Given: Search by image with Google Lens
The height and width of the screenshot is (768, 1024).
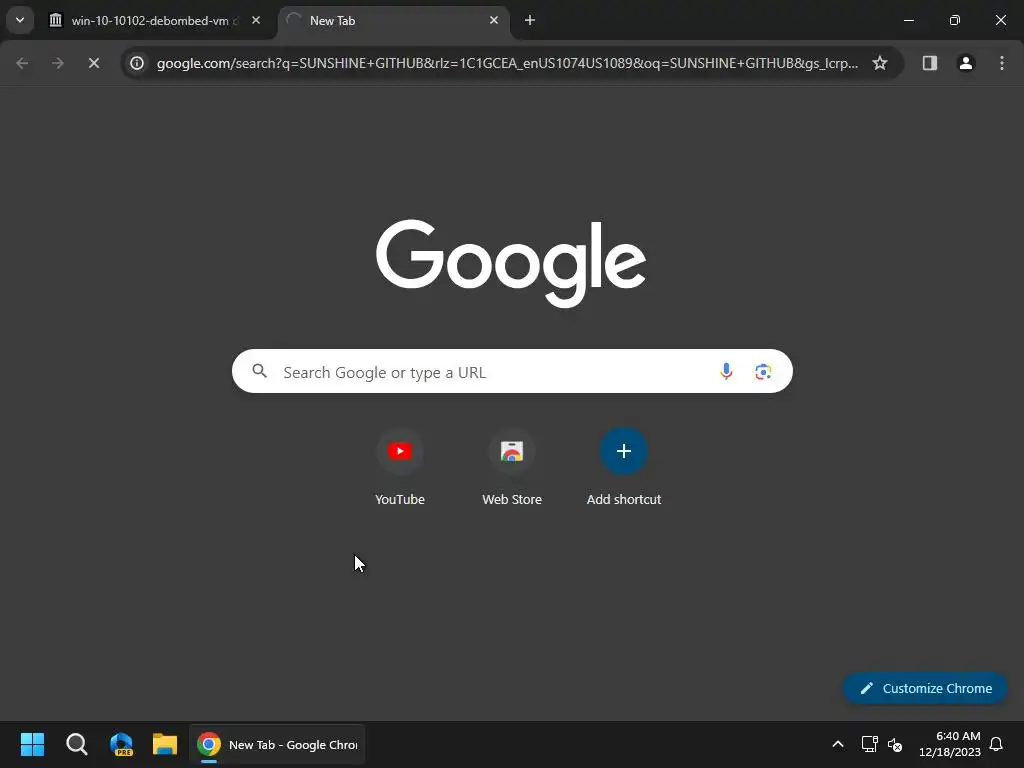Looking at the screenshot, I should [763, 372].
